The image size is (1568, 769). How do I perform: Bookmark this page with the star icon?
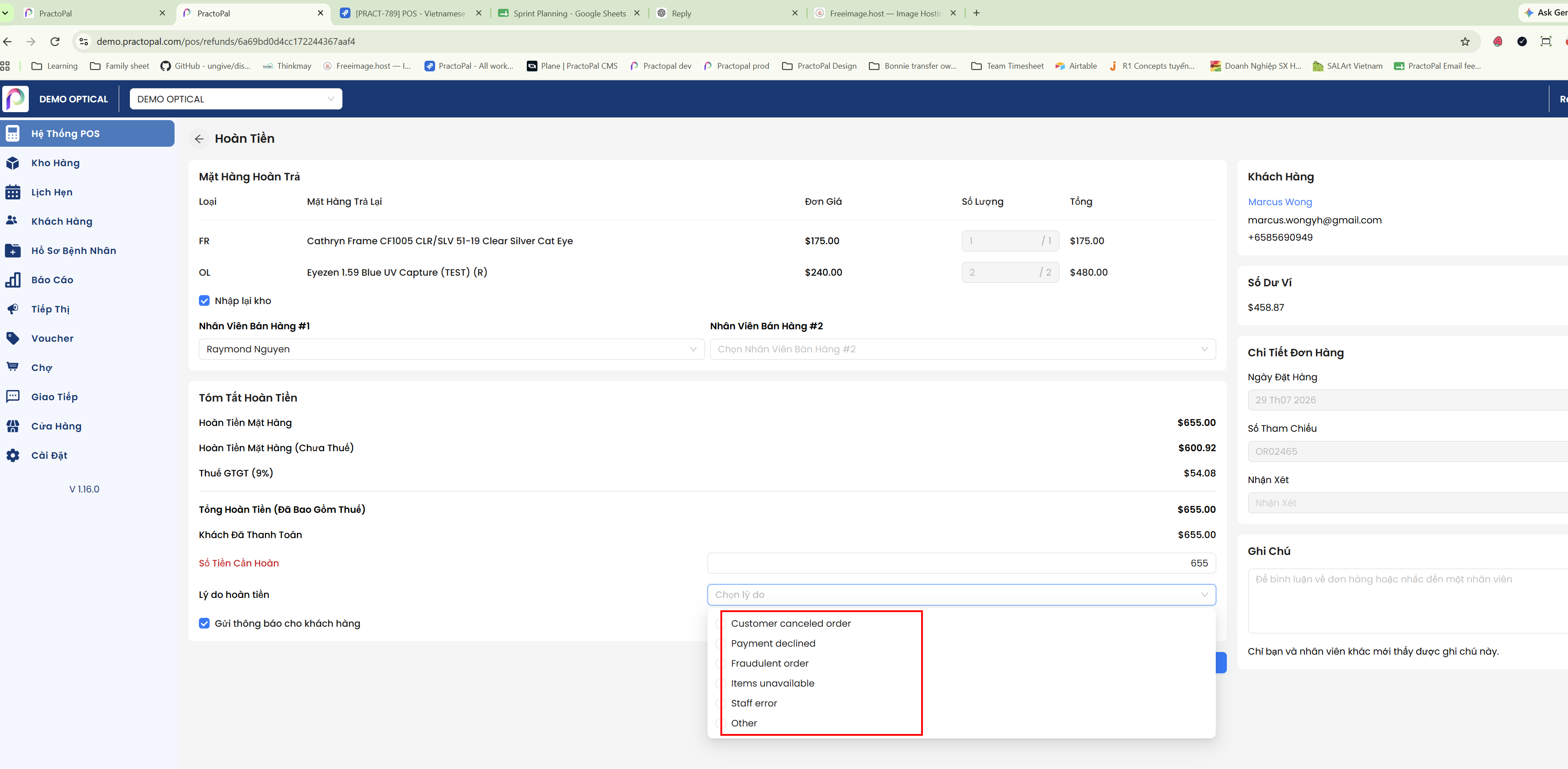[1465, 41]
